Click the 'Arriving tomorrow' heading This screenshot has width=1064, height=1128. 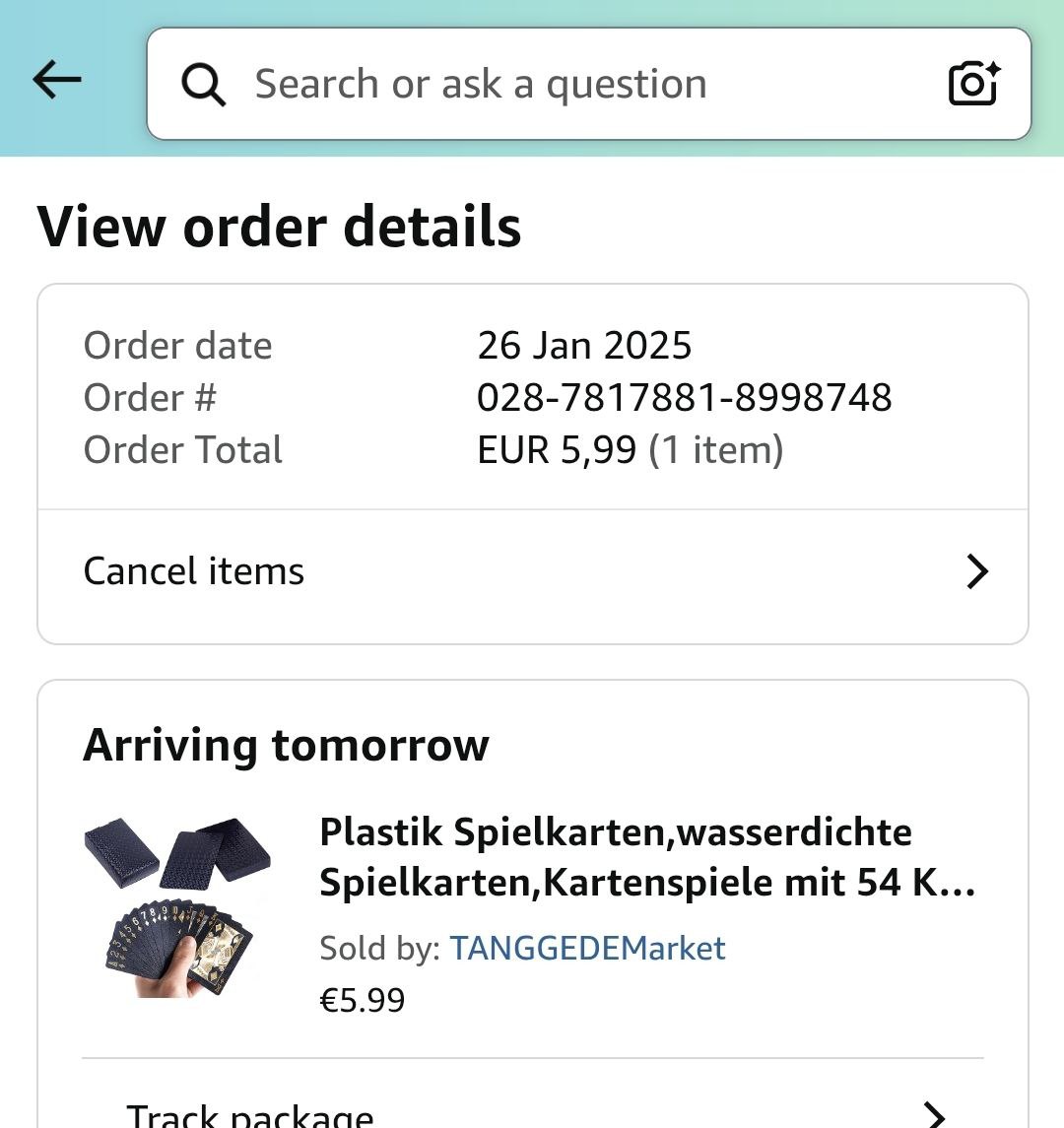[286, 745]
